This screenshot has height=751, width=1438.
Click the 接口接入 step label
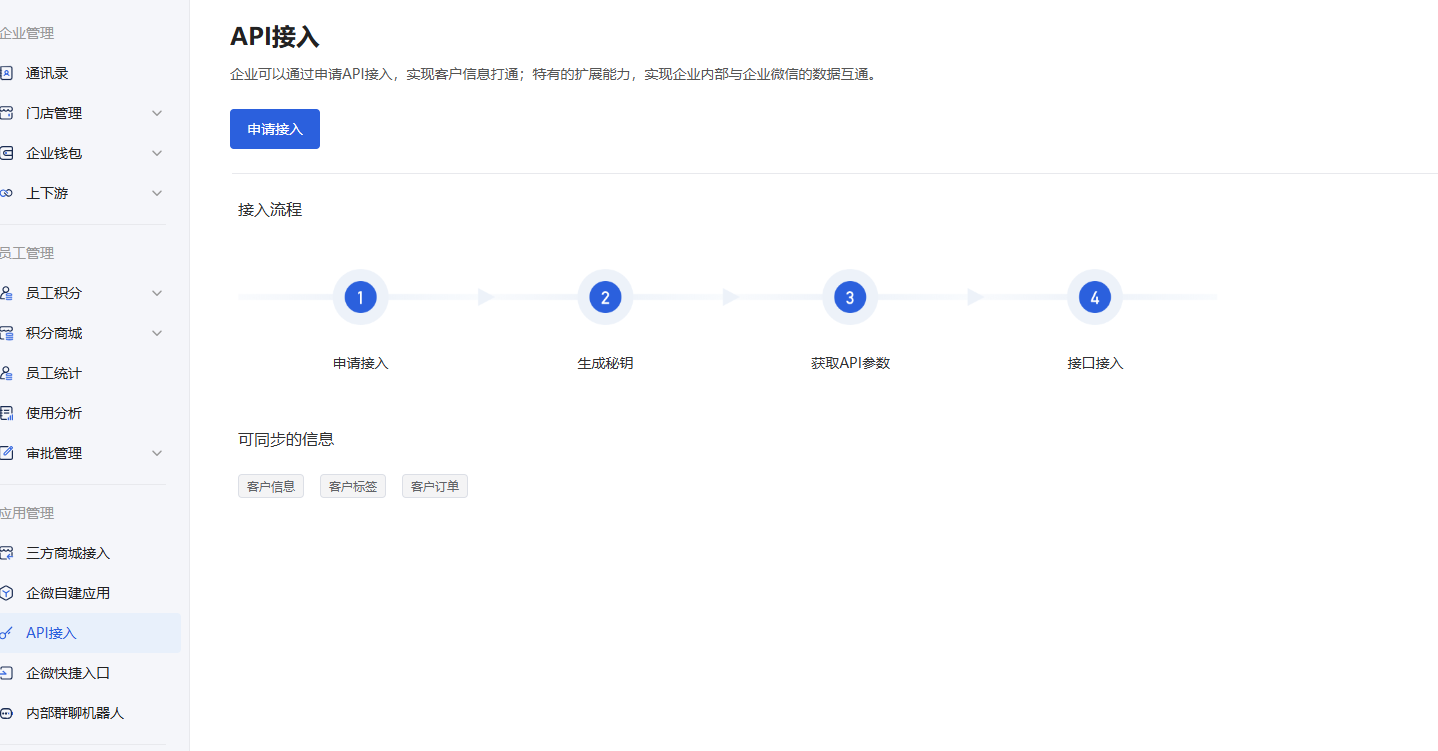tap(1095, 363)
